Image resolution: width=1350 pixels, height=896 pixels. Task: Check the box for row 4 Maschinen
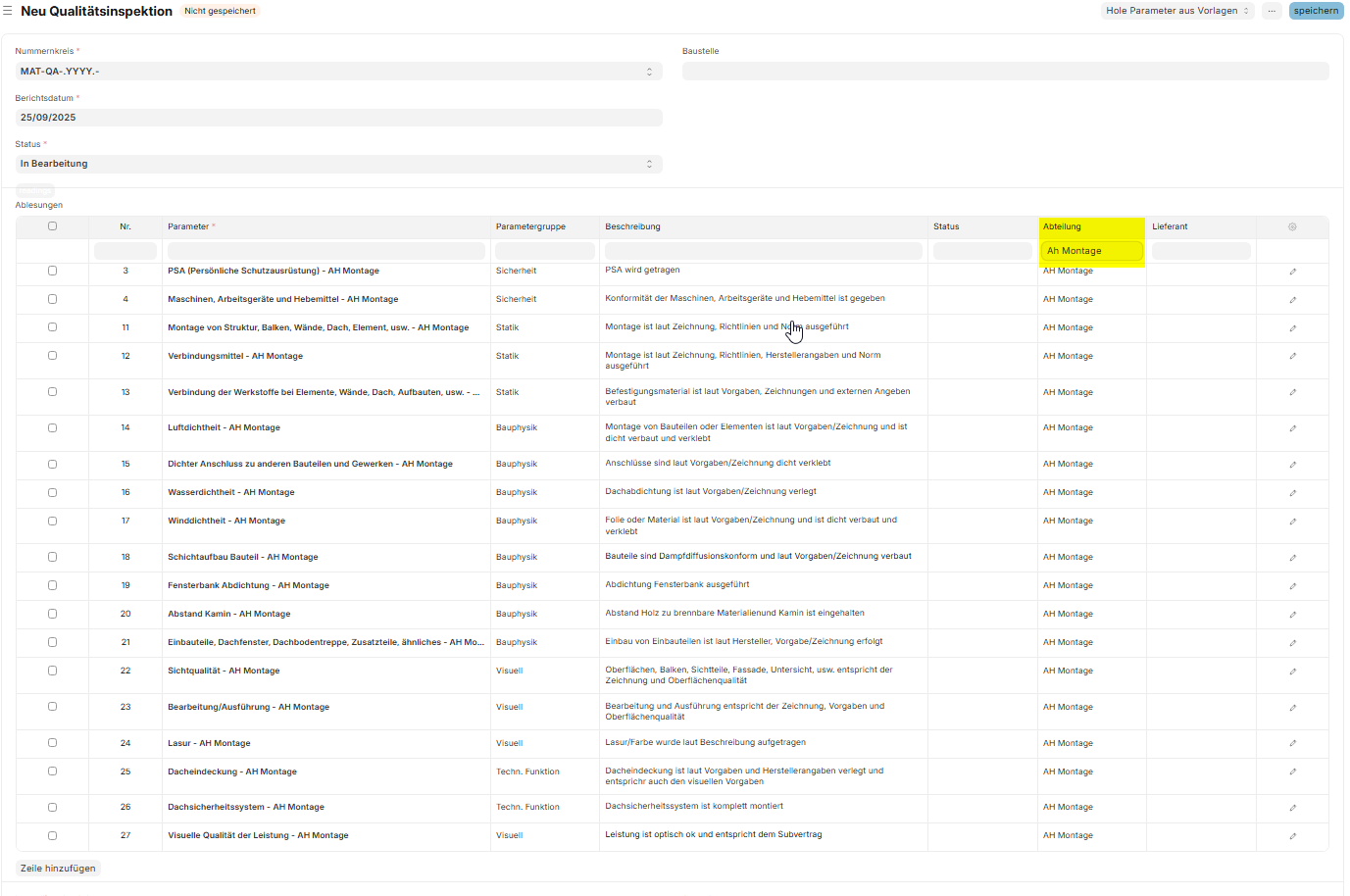53,299
